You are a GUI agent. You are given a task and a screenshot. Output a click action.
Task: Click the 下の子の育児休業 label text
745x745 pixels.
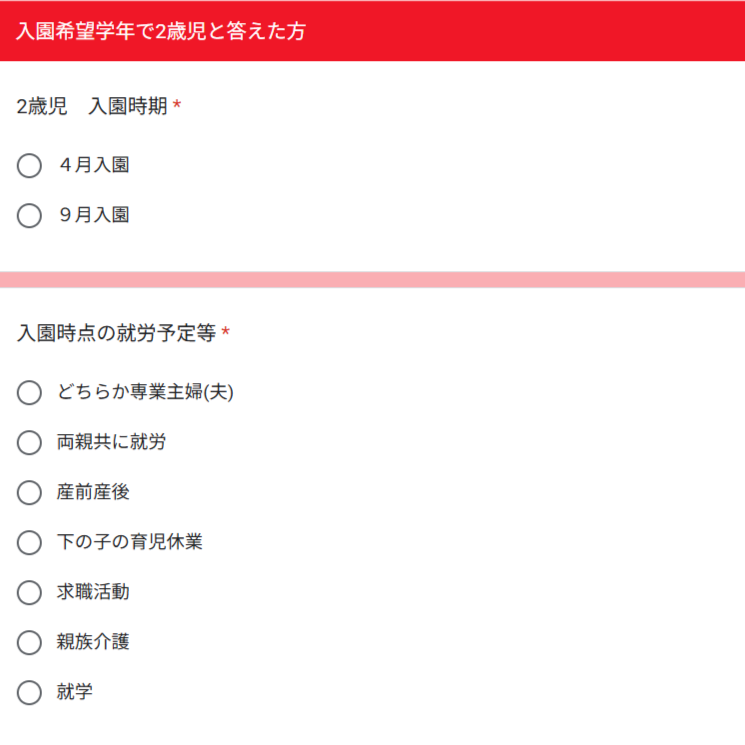click(130, 541)
